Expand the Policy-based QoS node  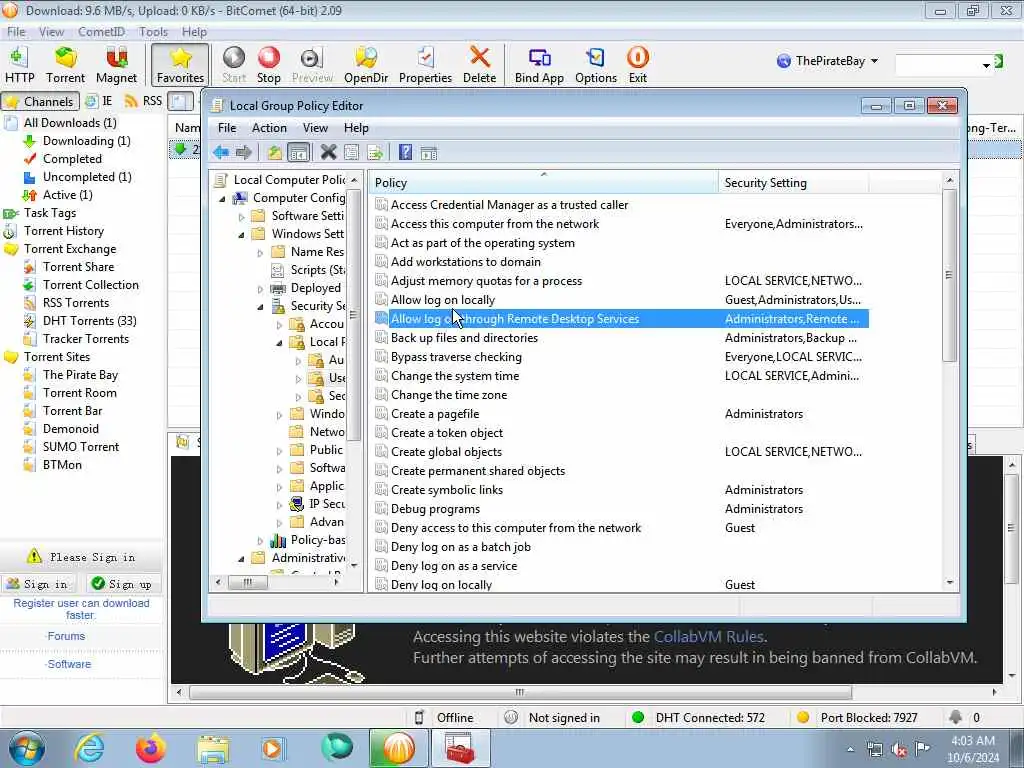(x=261, y=541)
